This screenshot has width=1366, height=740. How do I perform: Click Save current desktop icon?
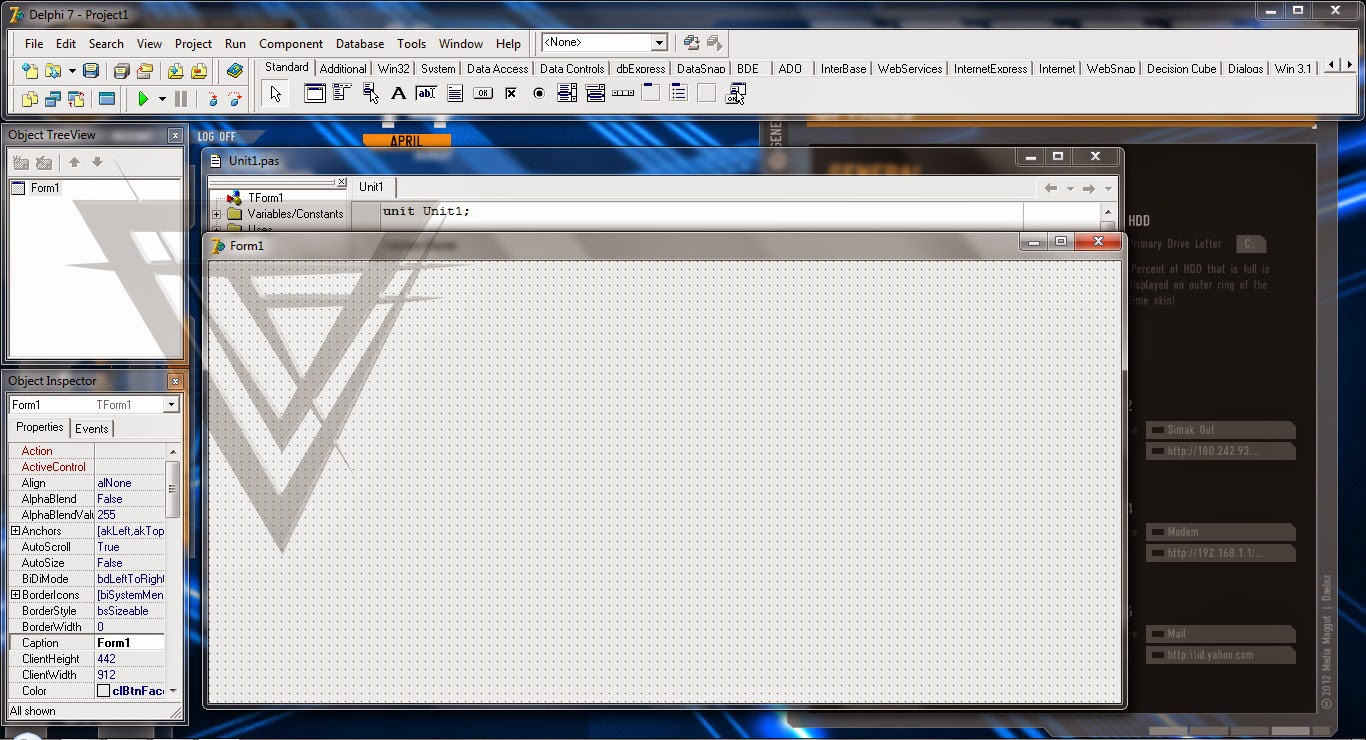pyautogui.click(x=691, y=43)
